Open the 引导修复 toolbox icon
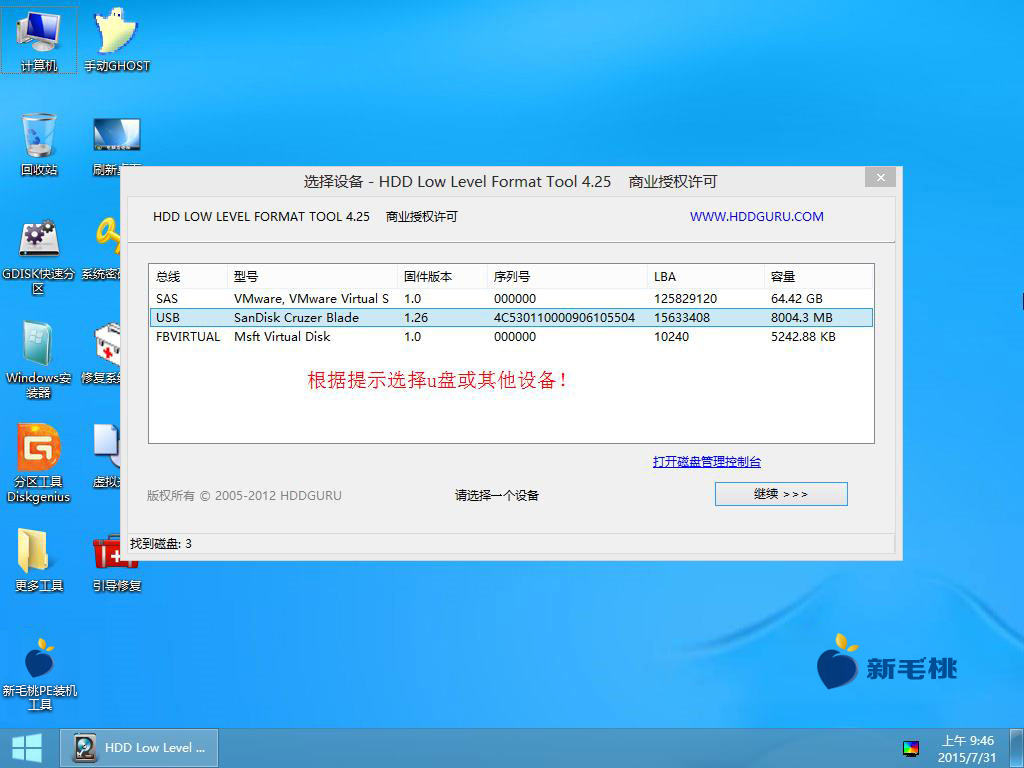 point(116,563)
